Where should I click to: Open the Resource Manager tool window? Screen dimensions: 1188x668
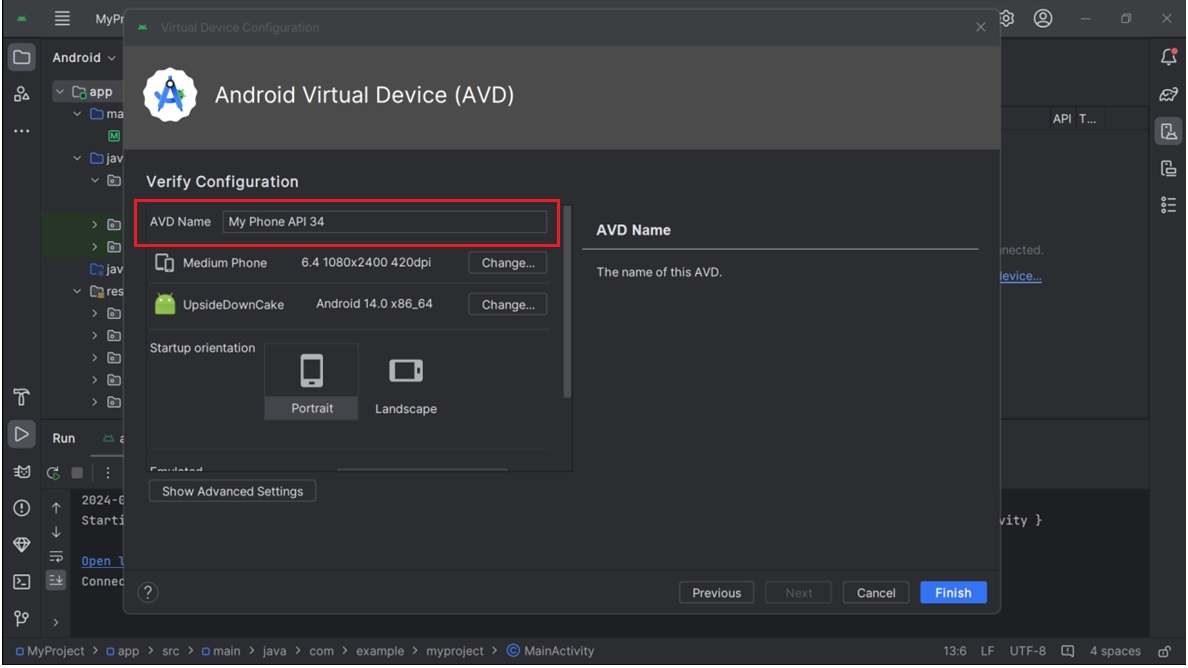tap(22, 94)
